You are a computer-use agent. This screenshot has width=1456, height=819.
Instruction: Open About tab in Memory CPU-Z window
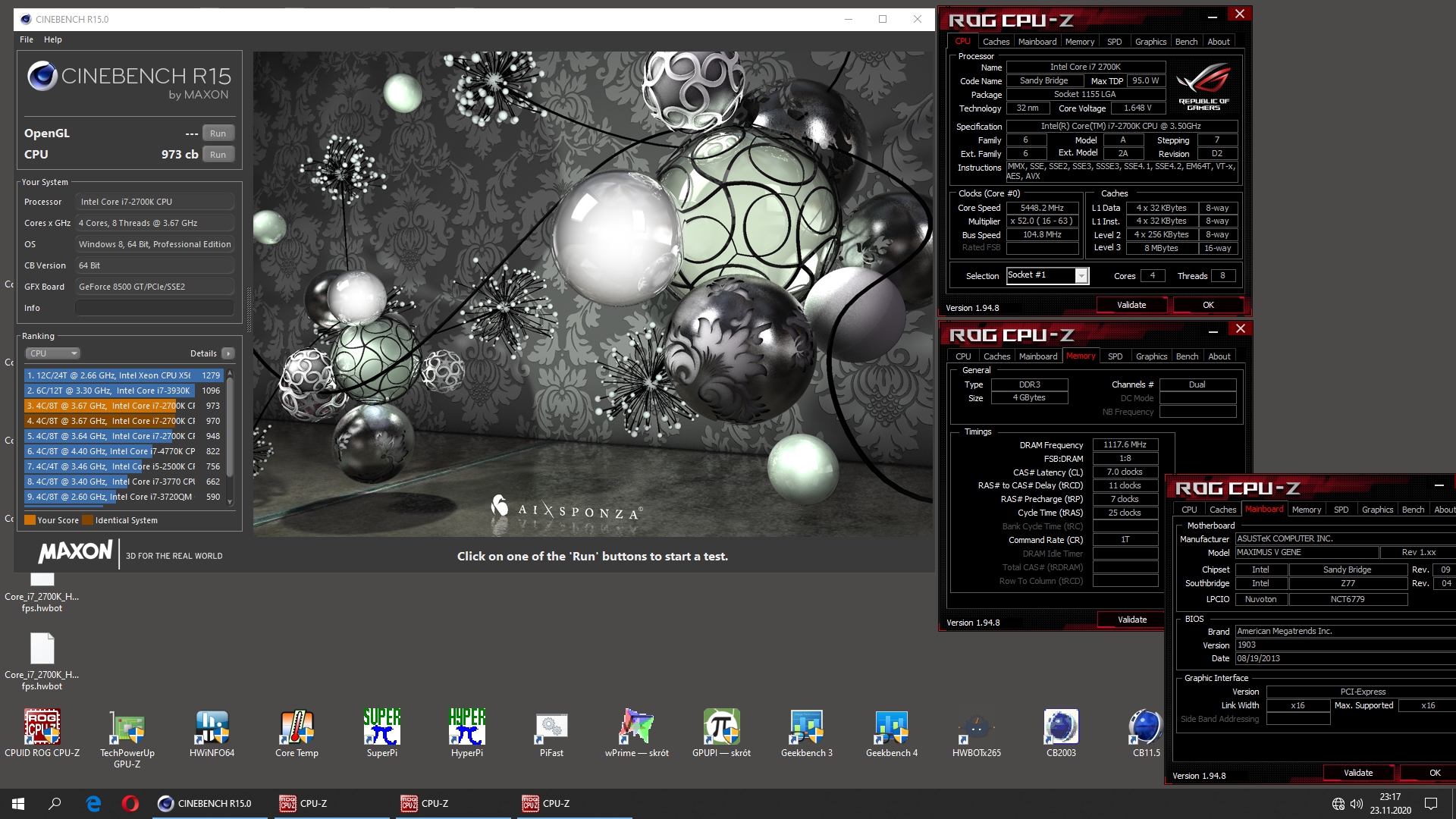1219,356
